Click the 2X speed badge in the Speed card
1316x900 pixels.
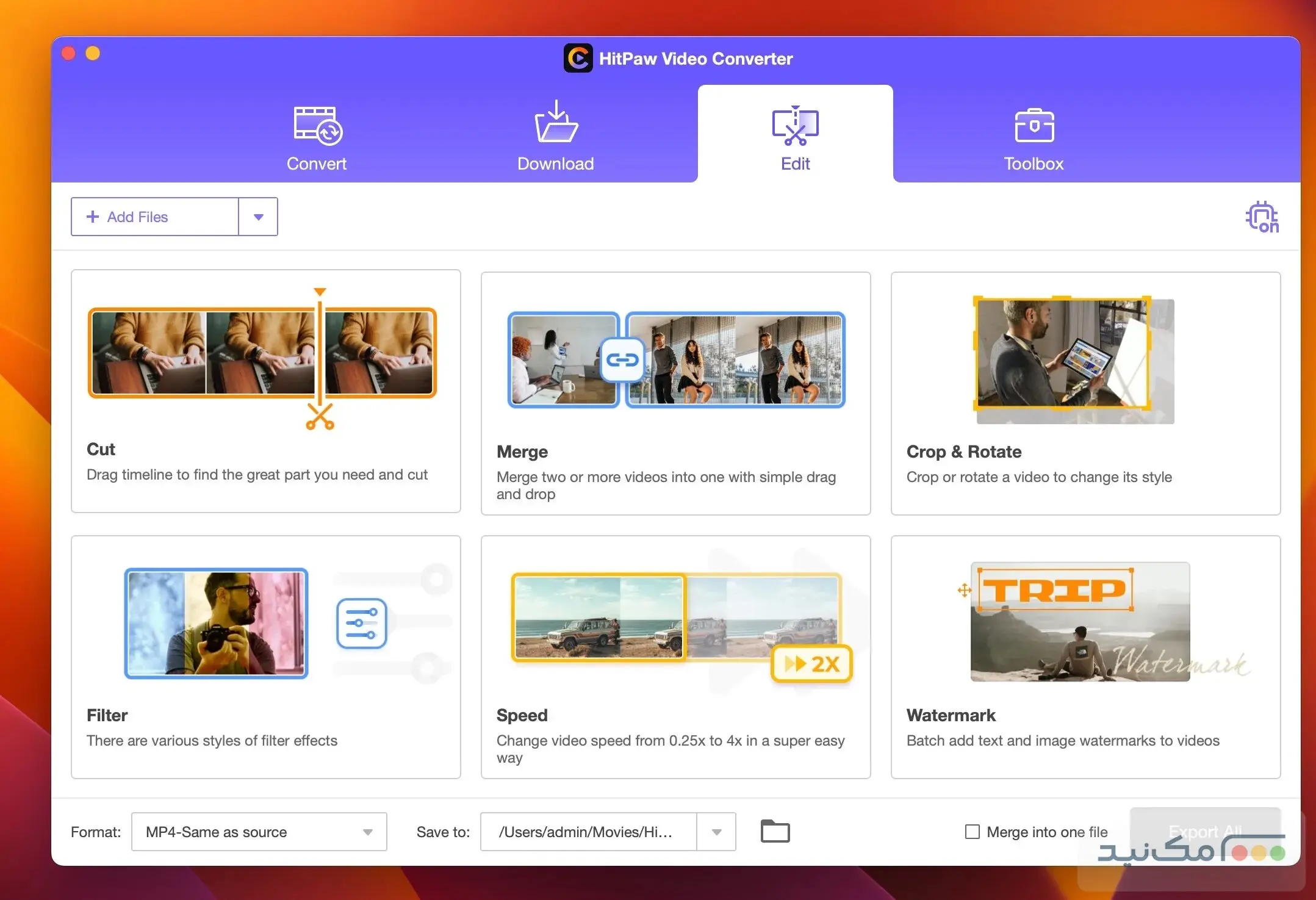[x=810, y=664]
